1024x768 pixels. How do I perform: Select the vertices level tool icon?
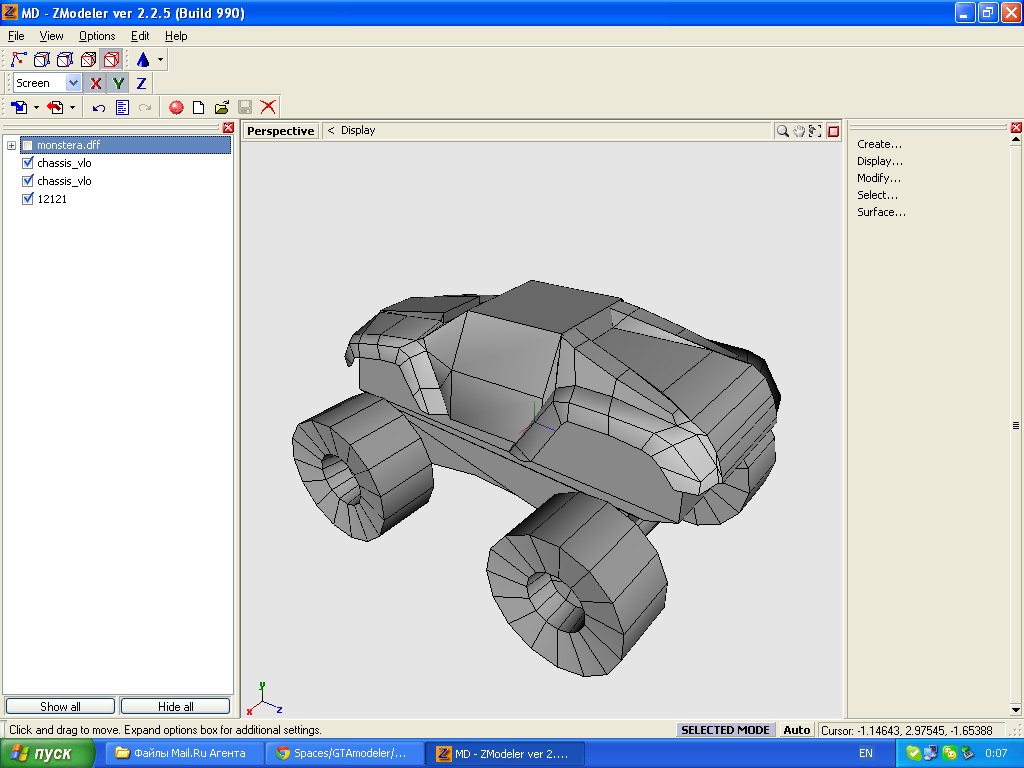(x=19, y=60)
